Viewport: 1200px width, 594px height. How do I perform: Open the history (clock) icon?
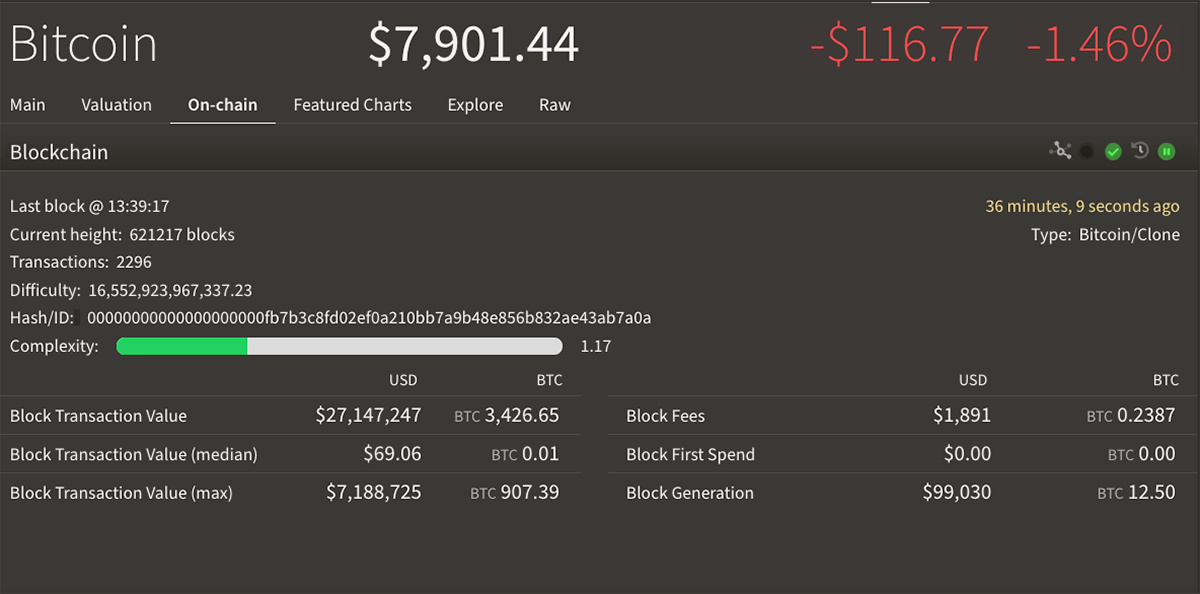(1140, 151)
